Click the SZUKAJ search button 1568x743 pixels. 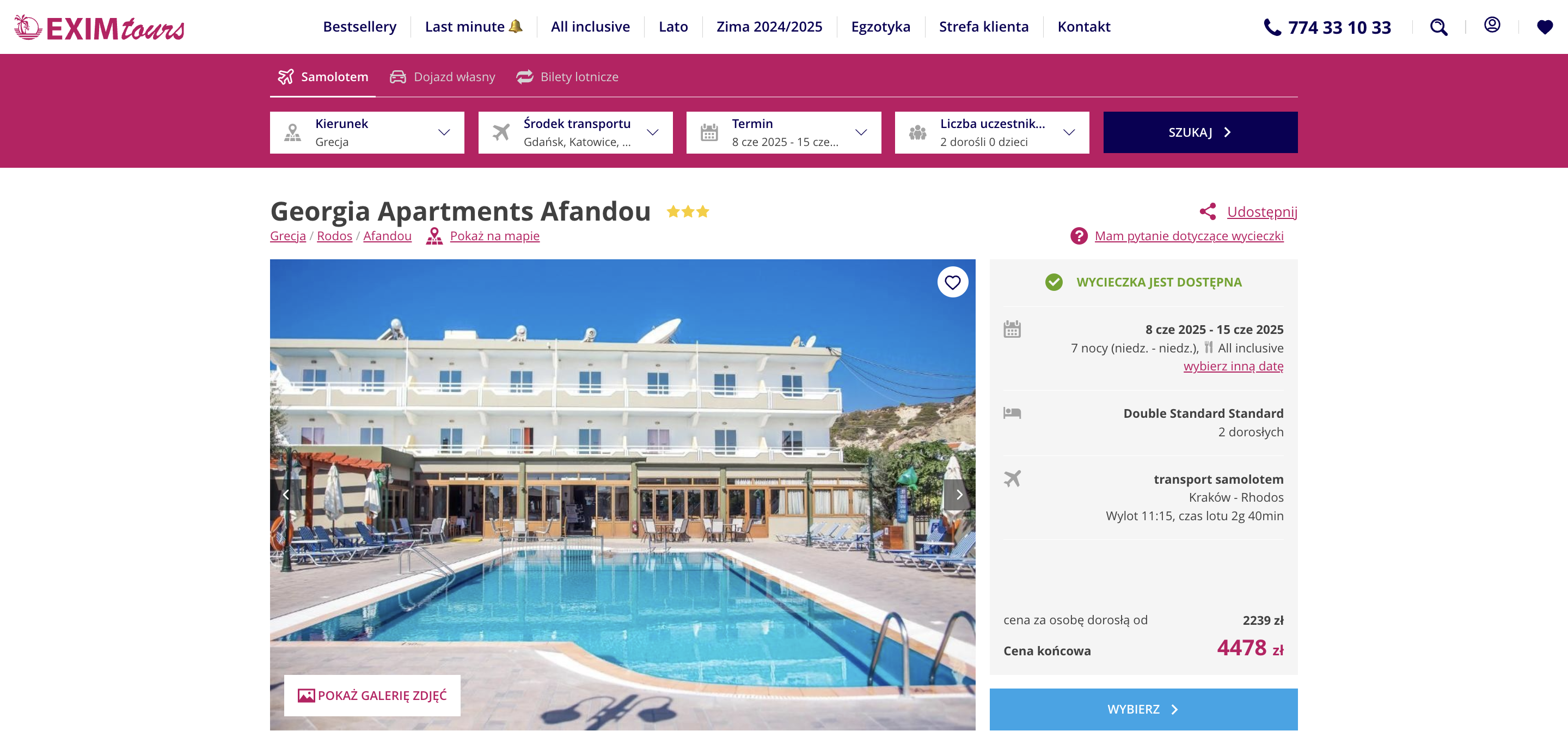tap(1200, 132)
